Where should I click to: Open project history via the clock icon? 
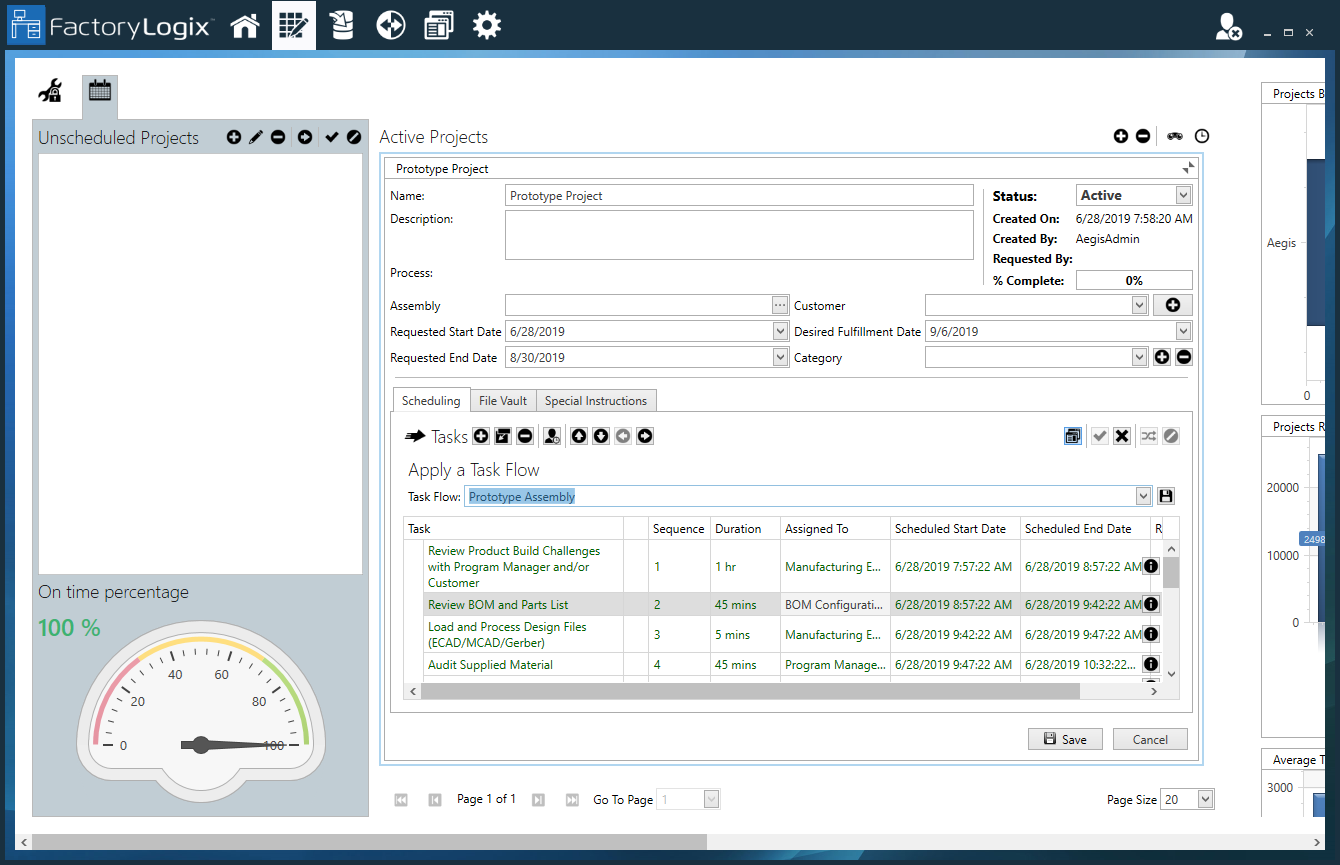pos(1202,136)
